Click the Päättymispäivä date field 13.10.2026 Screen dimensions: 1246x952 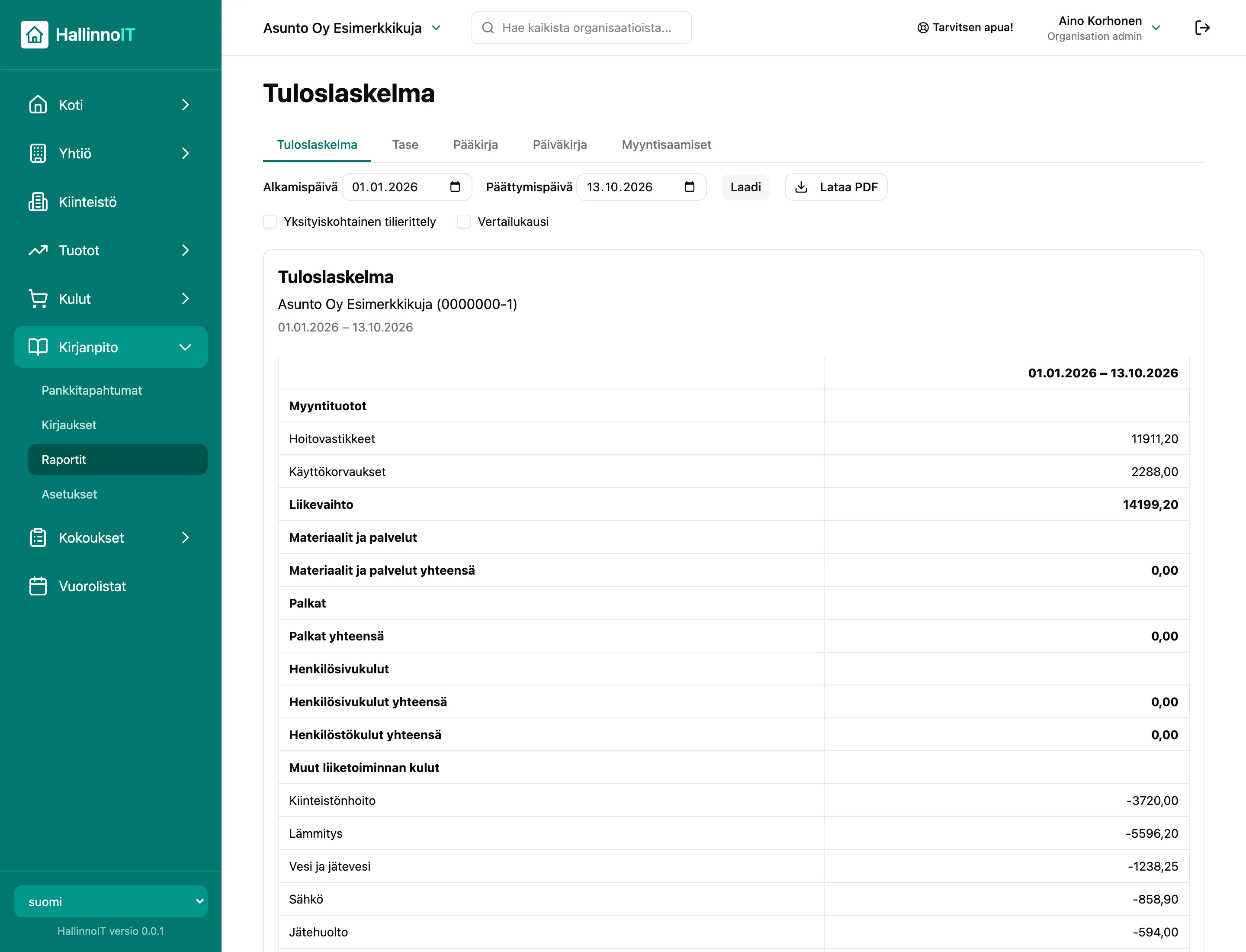[642, 187]
